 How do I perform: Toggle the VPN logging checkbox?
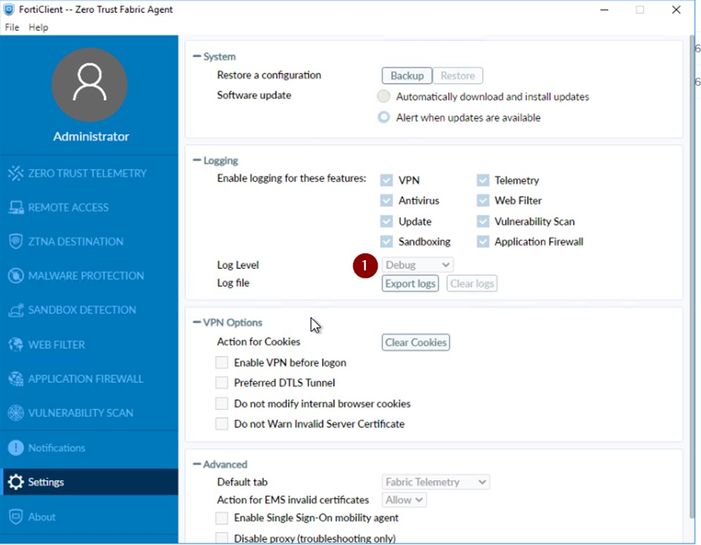(x=386, y=180)
